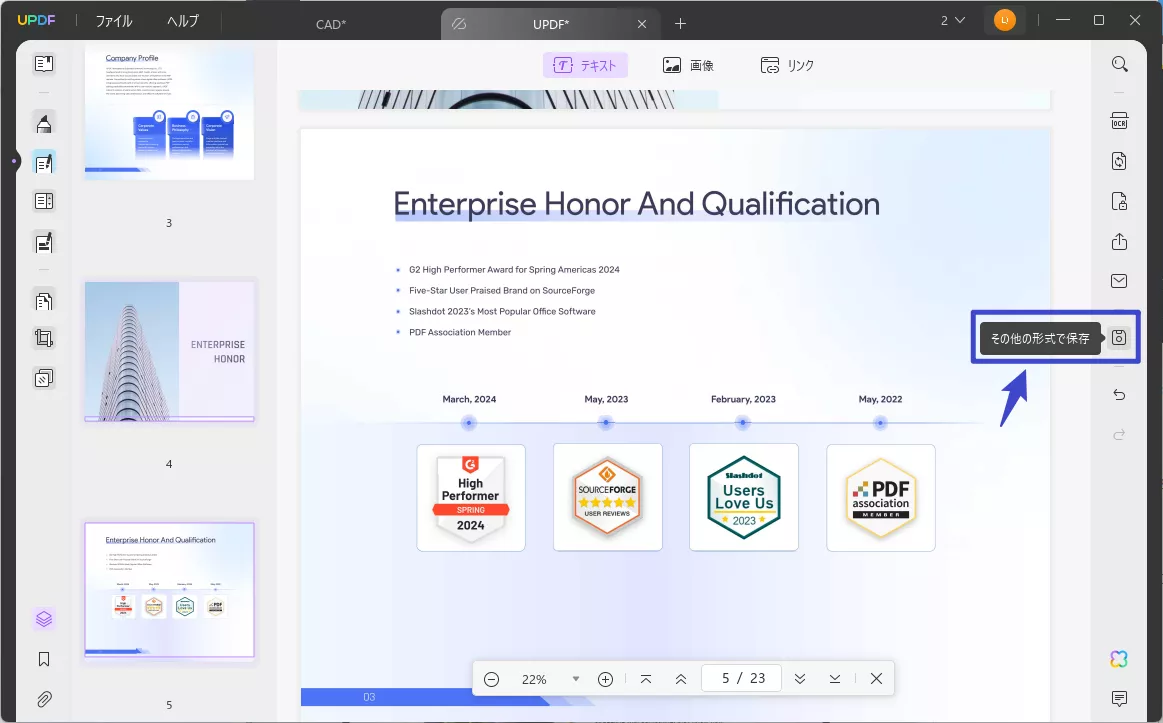The image size is (1163, 723).
Task: Jump to the first page arrow
Action: pyautogui.click(x=645, y=679)
